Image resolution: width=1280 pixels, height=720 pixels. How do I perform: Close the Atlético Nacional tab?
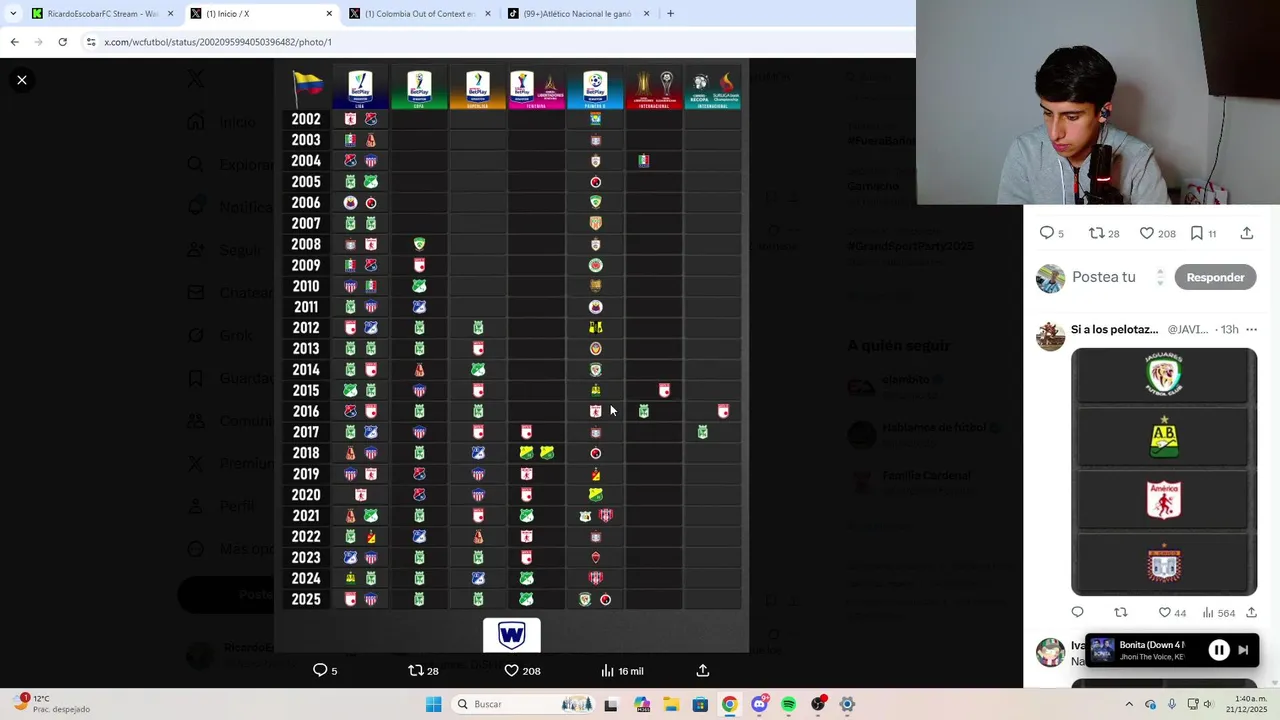[x=646, y=14]
